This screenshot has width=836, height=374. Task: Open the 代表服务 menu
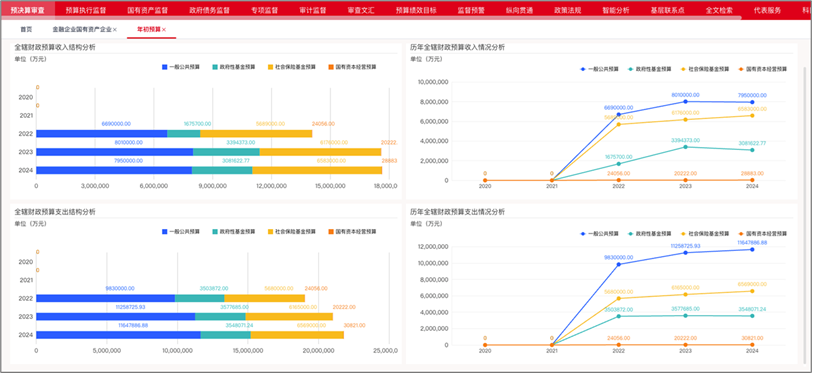tap(767, 10)
